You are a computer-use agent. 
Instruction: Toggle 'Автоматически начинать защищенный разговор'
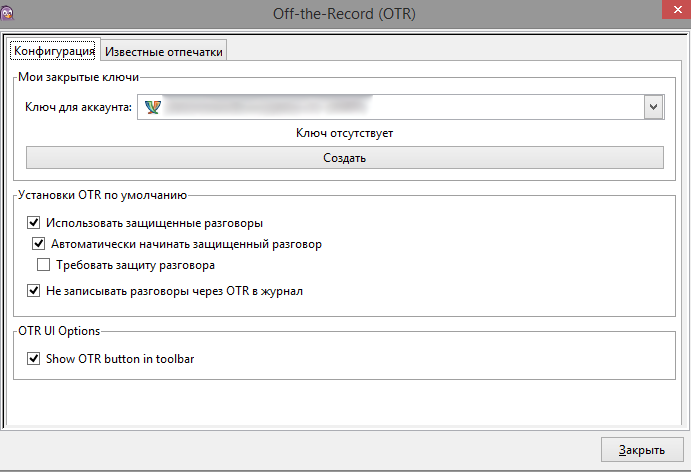(x=39, y=243)
